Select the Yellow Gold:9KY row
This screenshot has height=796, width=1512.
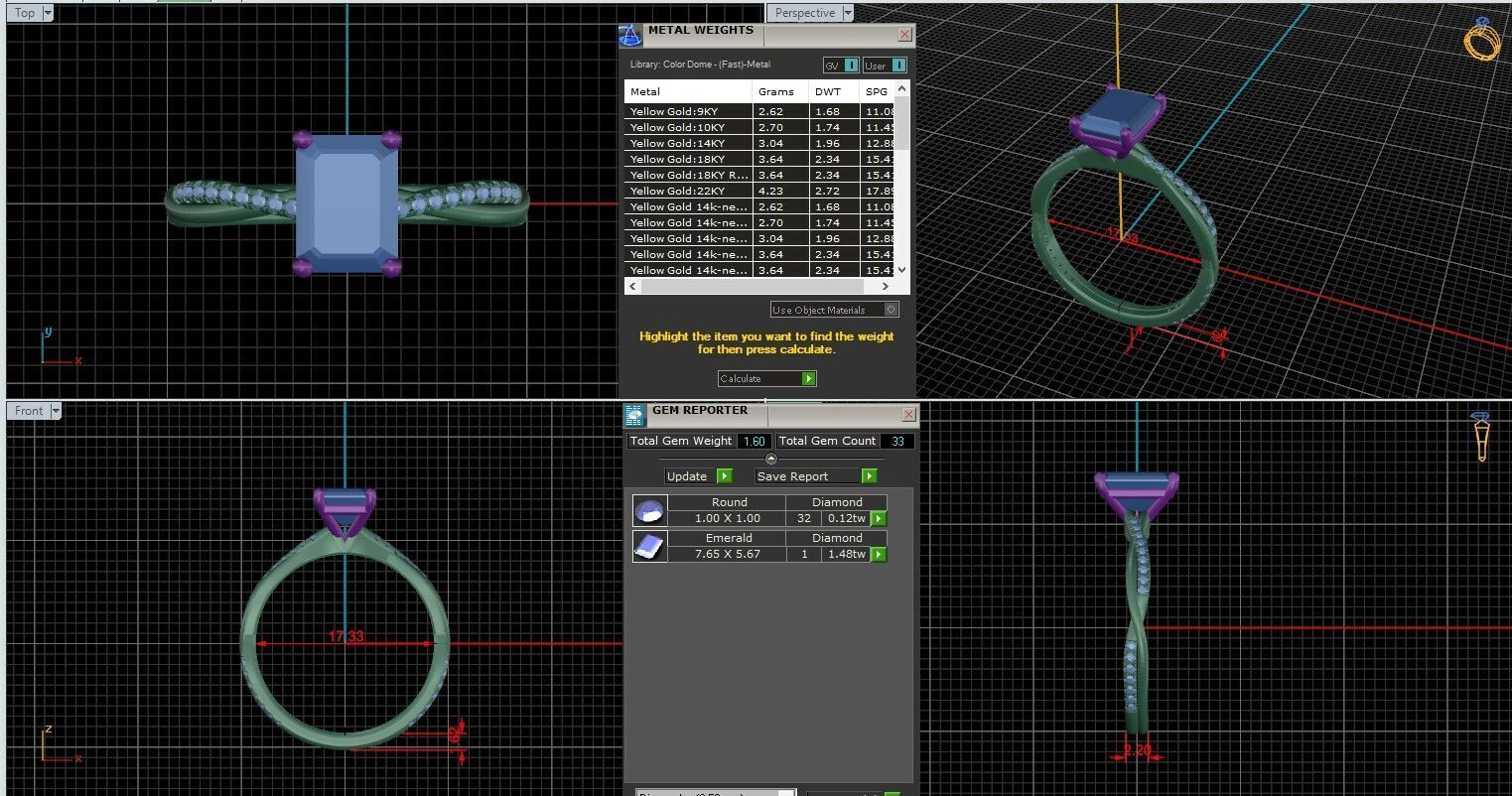759,111
